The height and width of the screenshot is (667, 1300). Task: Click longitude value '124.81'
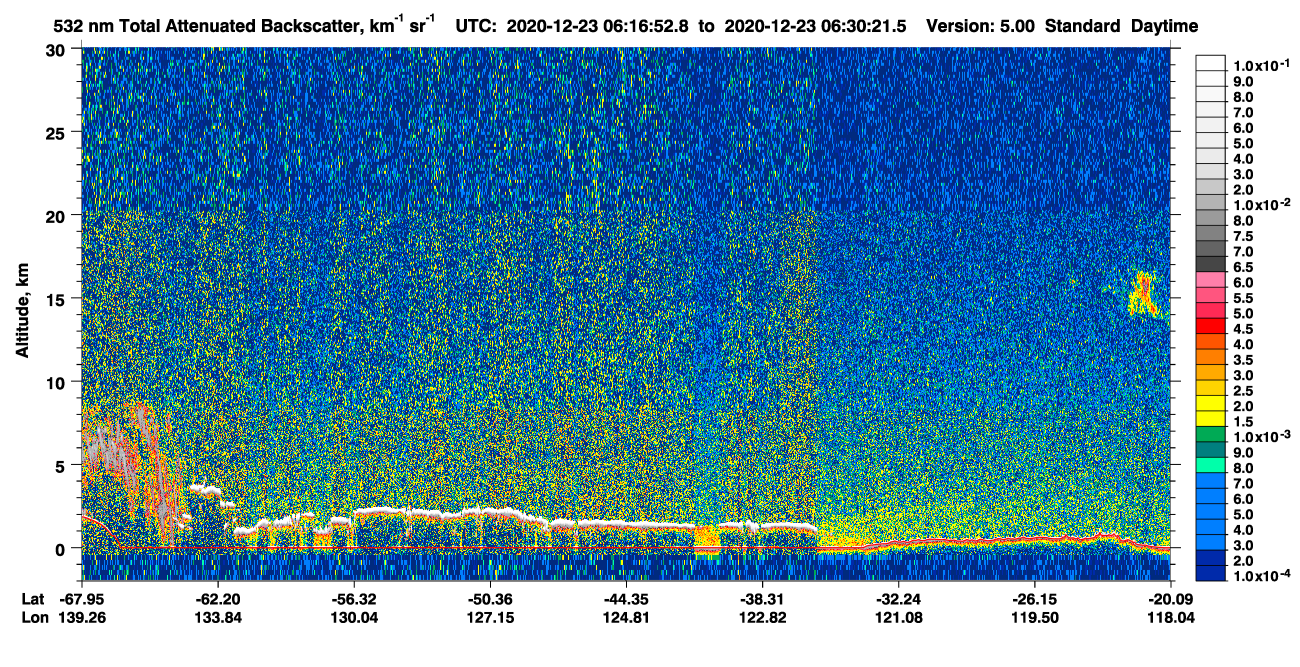tap(625, 617)
